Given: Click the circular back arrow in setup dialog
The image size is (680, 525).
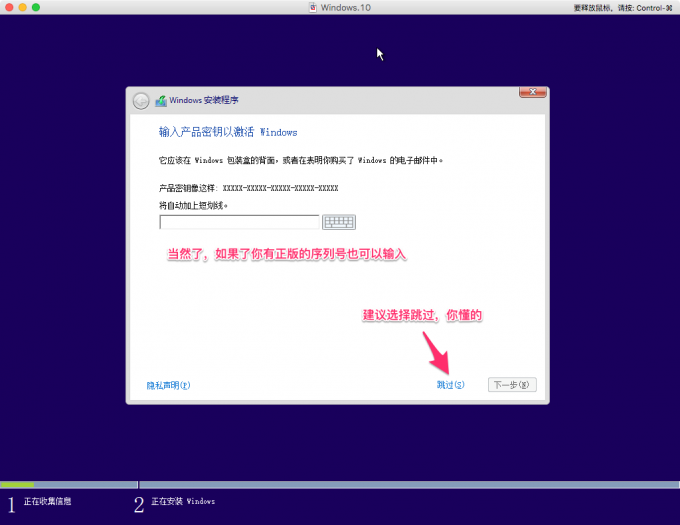Looking at the screenshot, I should [x=141, y=101].
